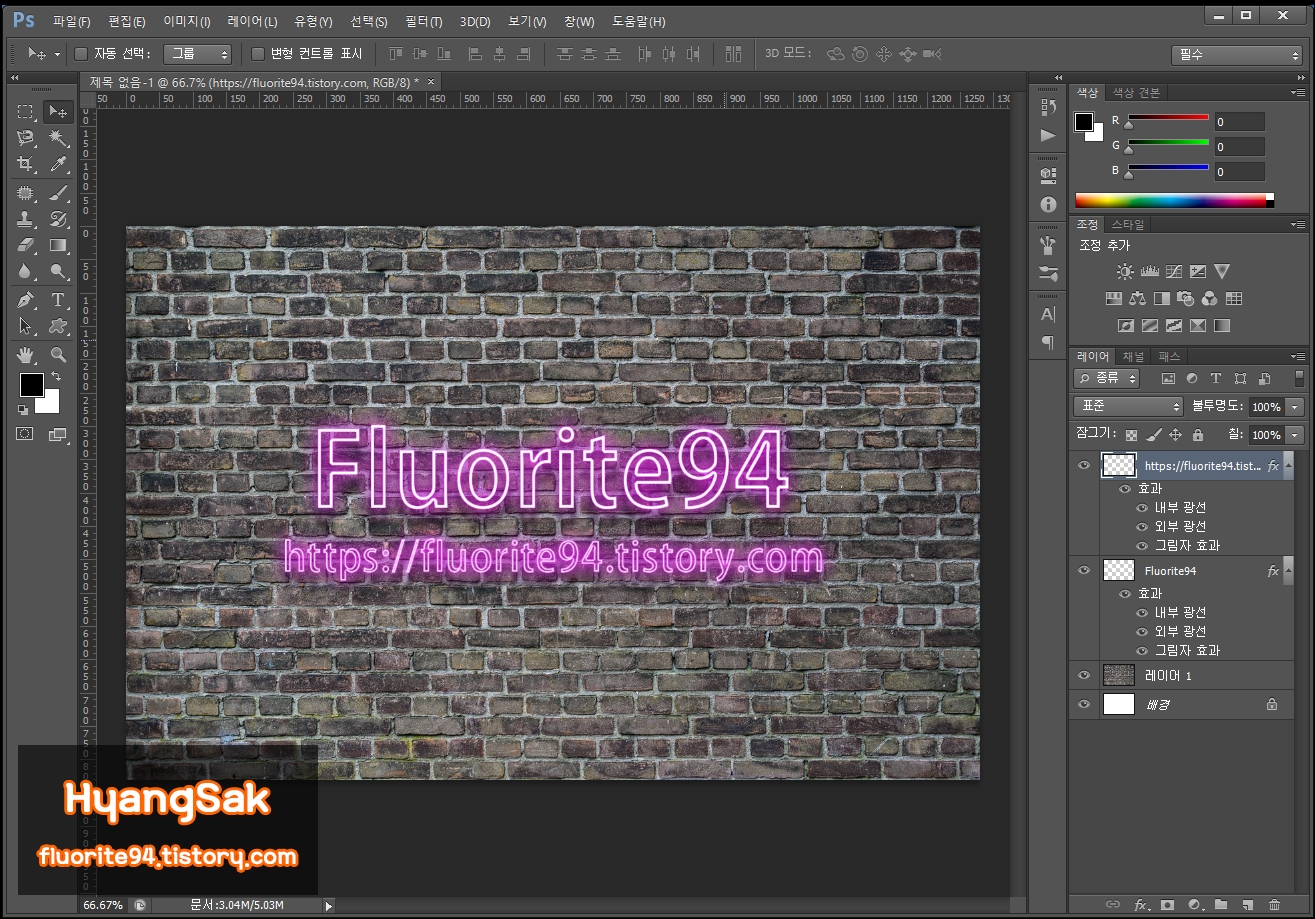1315x919 pixels.
Task: Hide the 배경 layer
Action: [x=1084, y=704]
